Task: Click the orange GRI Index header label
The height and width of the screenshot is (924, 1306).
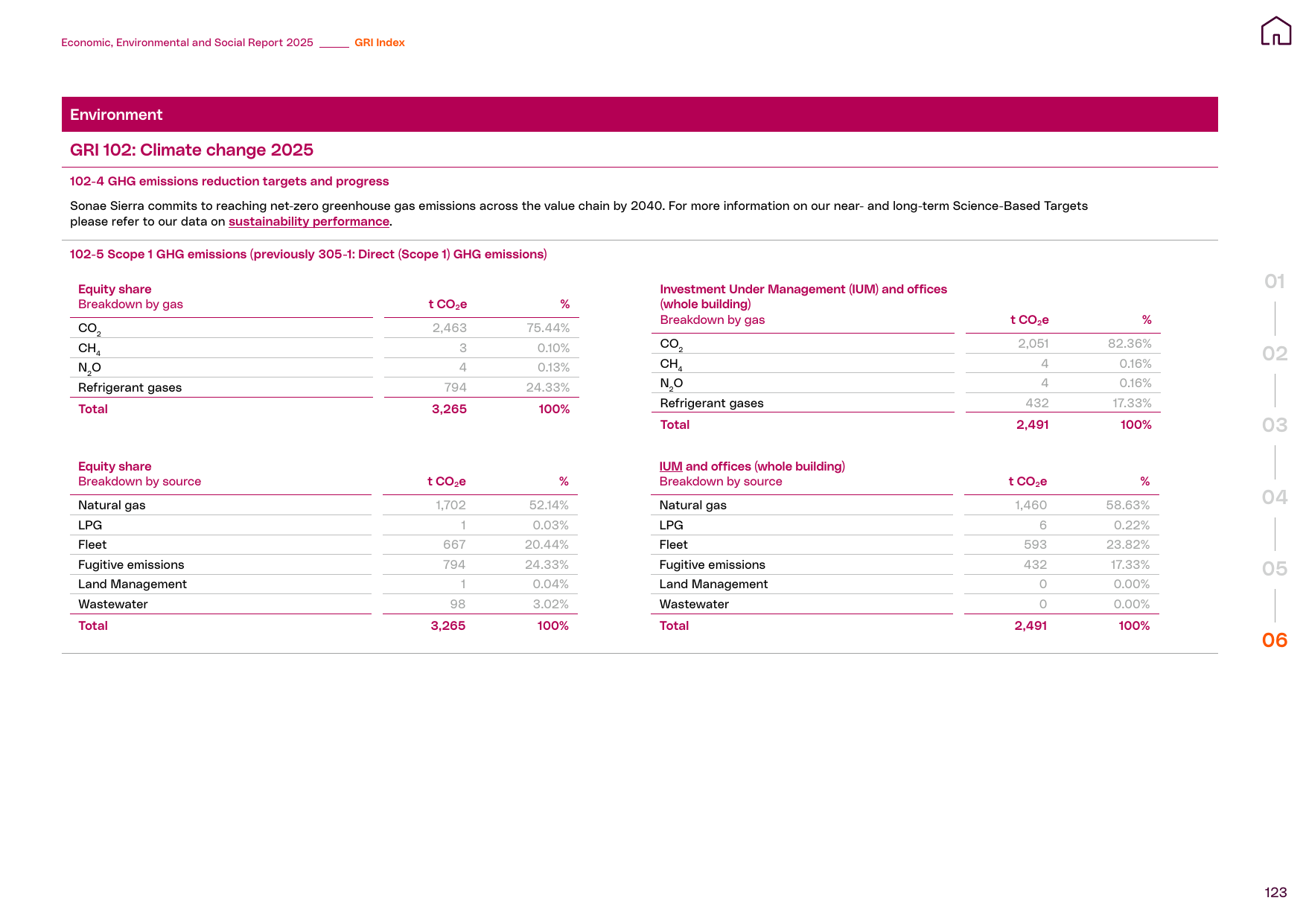Action: 380,42
